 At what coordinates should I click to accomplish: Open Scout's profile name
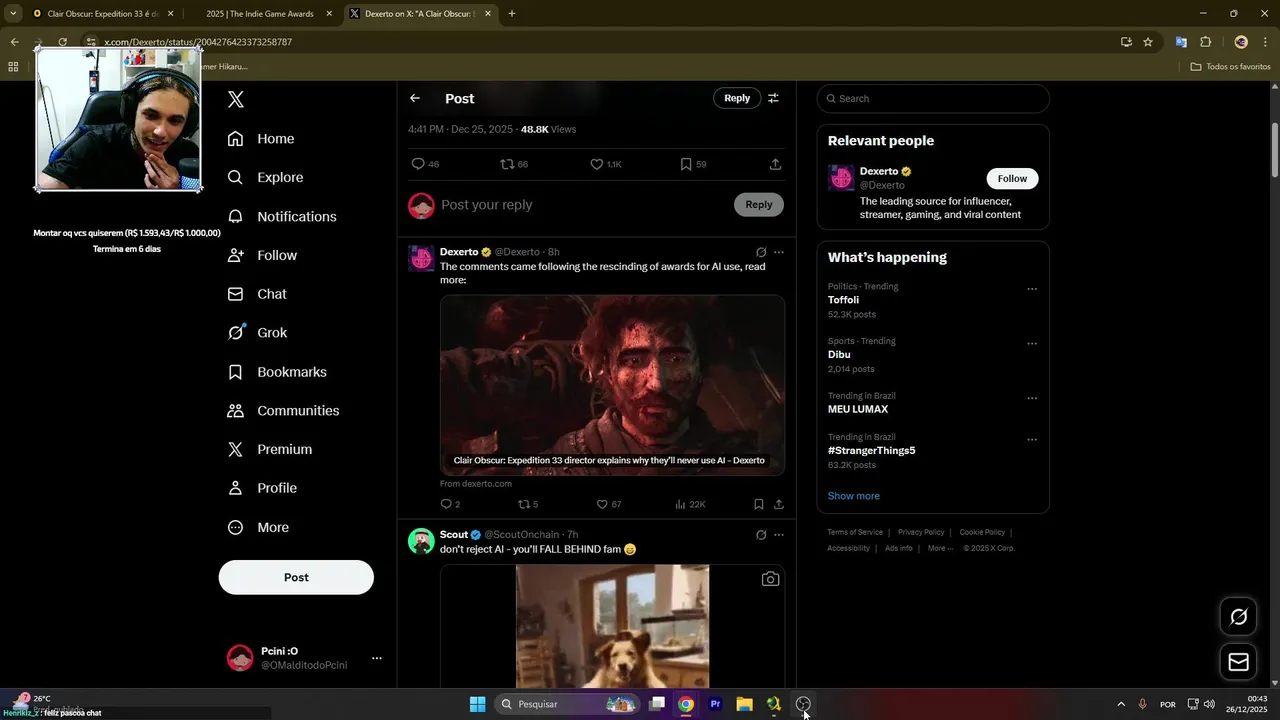tap(454, 535)
